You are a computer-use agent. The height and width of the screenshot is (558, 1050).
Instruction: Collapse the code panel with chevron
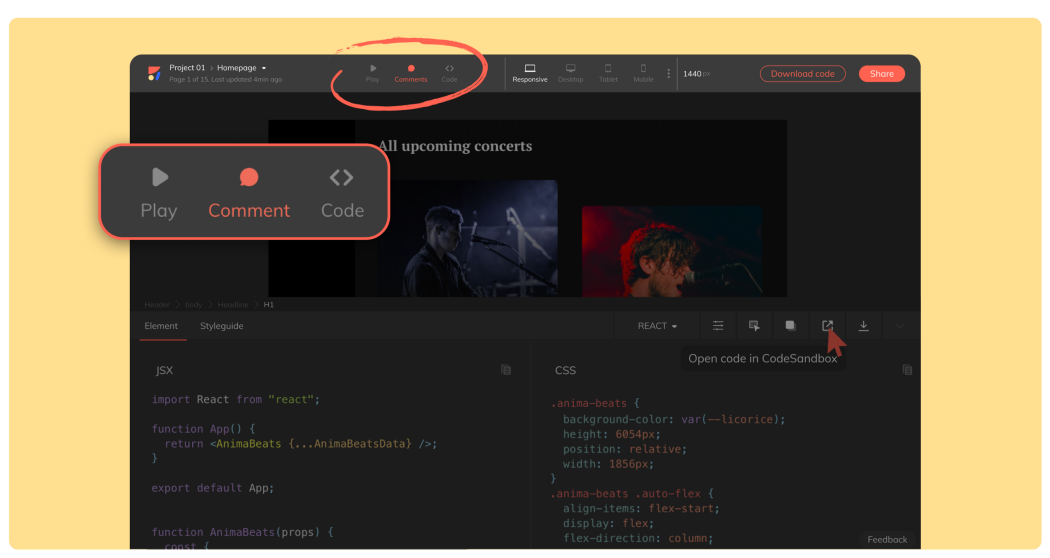click(x=899, y=326)
